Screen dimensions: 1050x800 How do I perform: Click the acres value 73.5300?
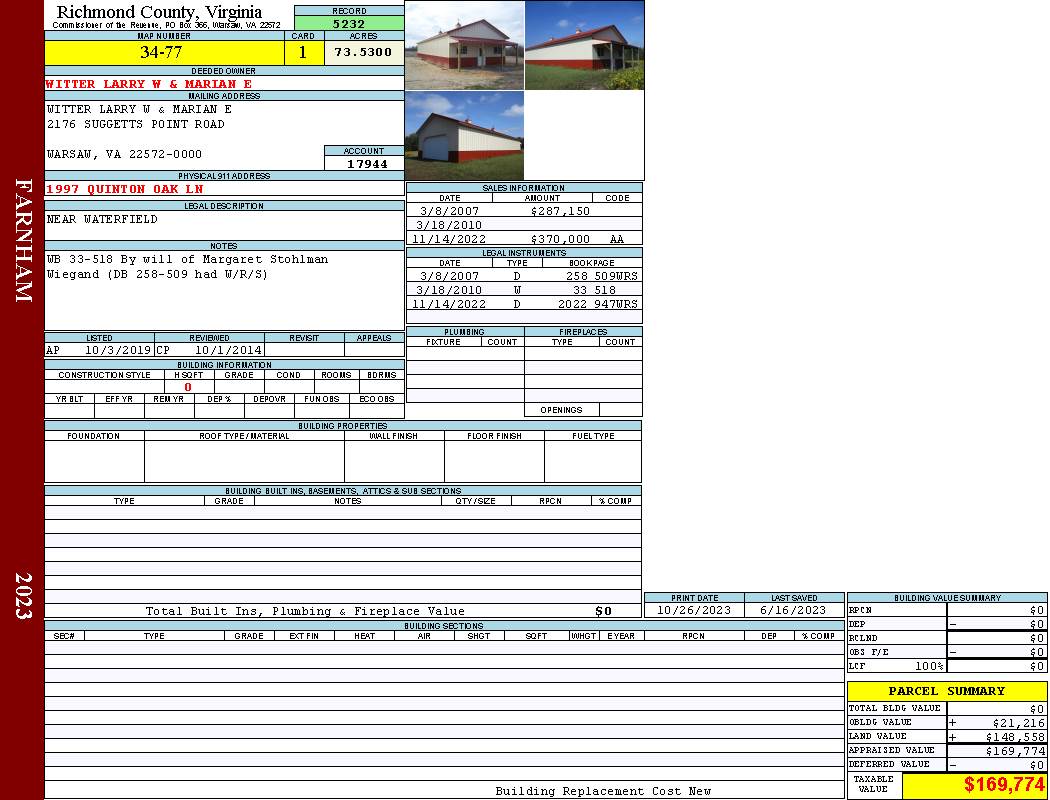coord(364,53)
